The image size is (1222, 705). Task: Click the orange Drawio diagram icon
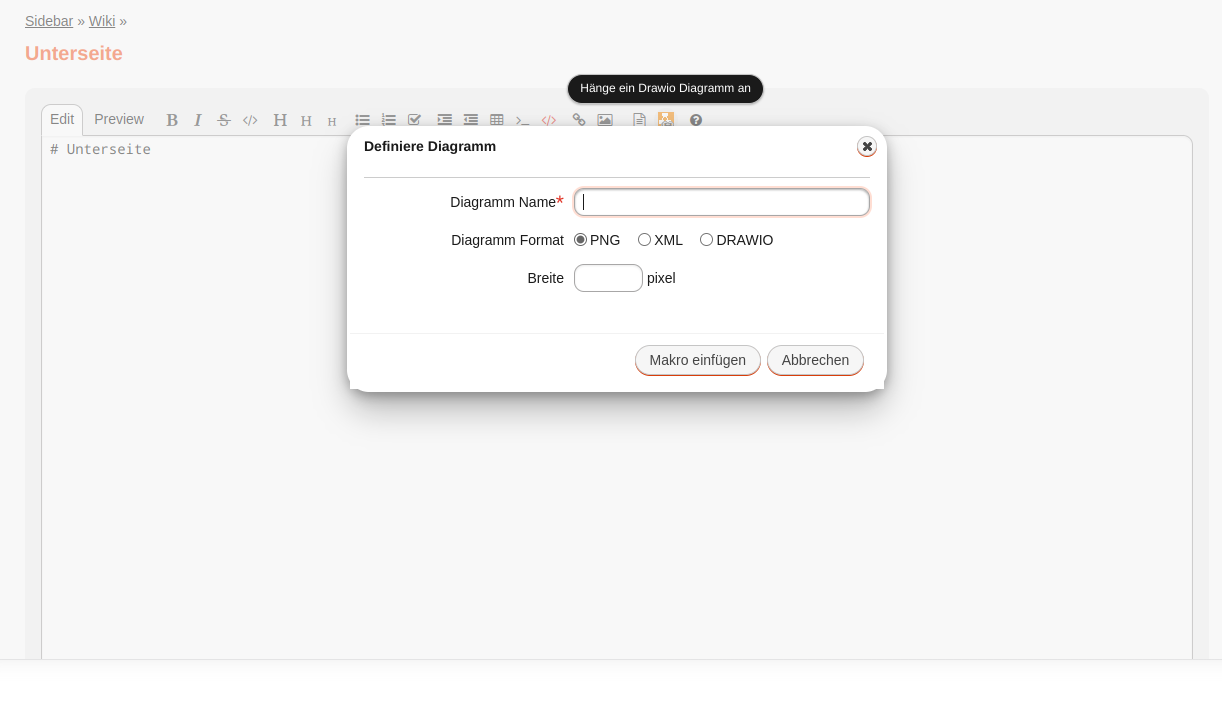point(665,120)
